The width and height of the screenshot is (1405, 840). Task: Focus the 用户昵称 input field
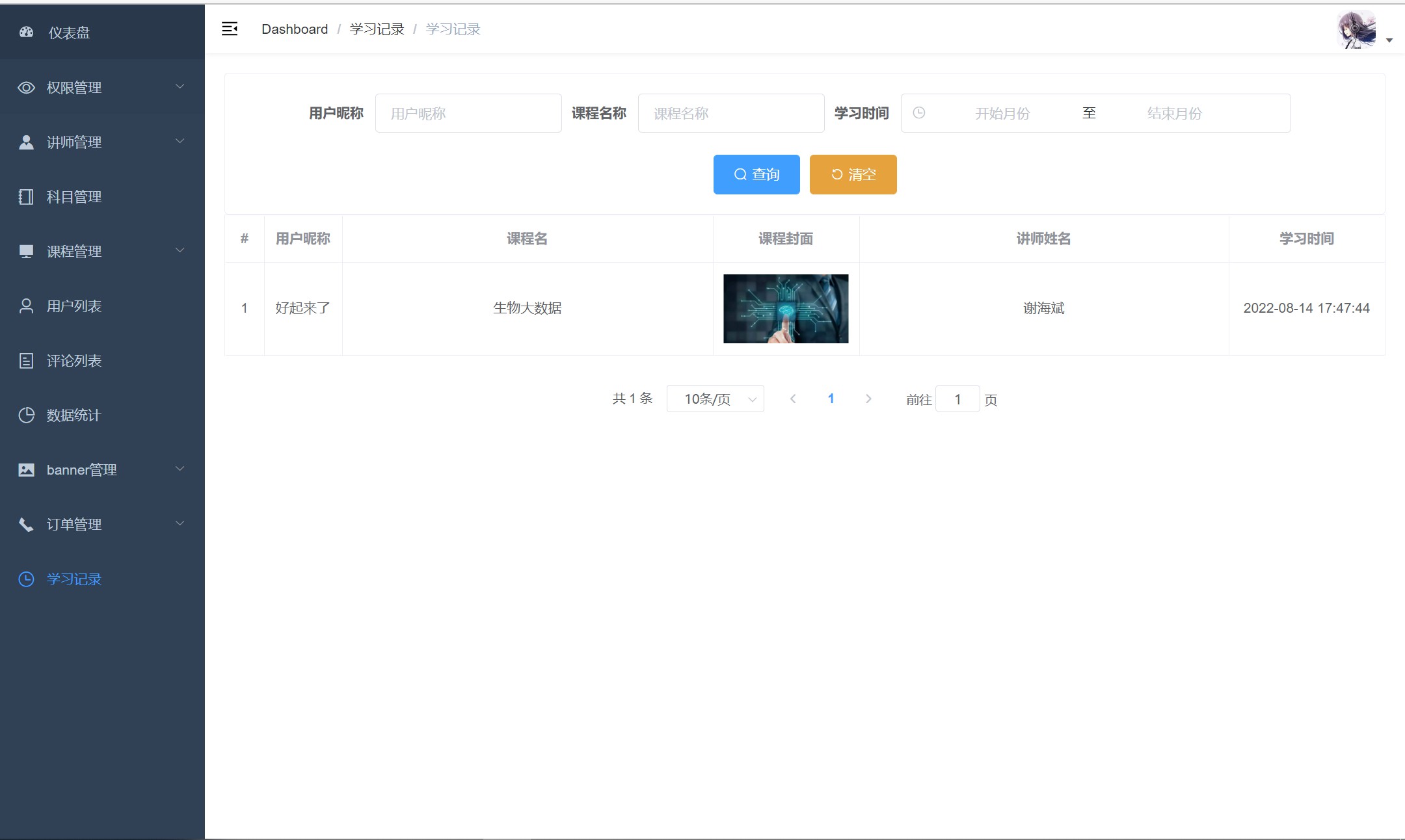pyautogui.click(x=468, y=113)
